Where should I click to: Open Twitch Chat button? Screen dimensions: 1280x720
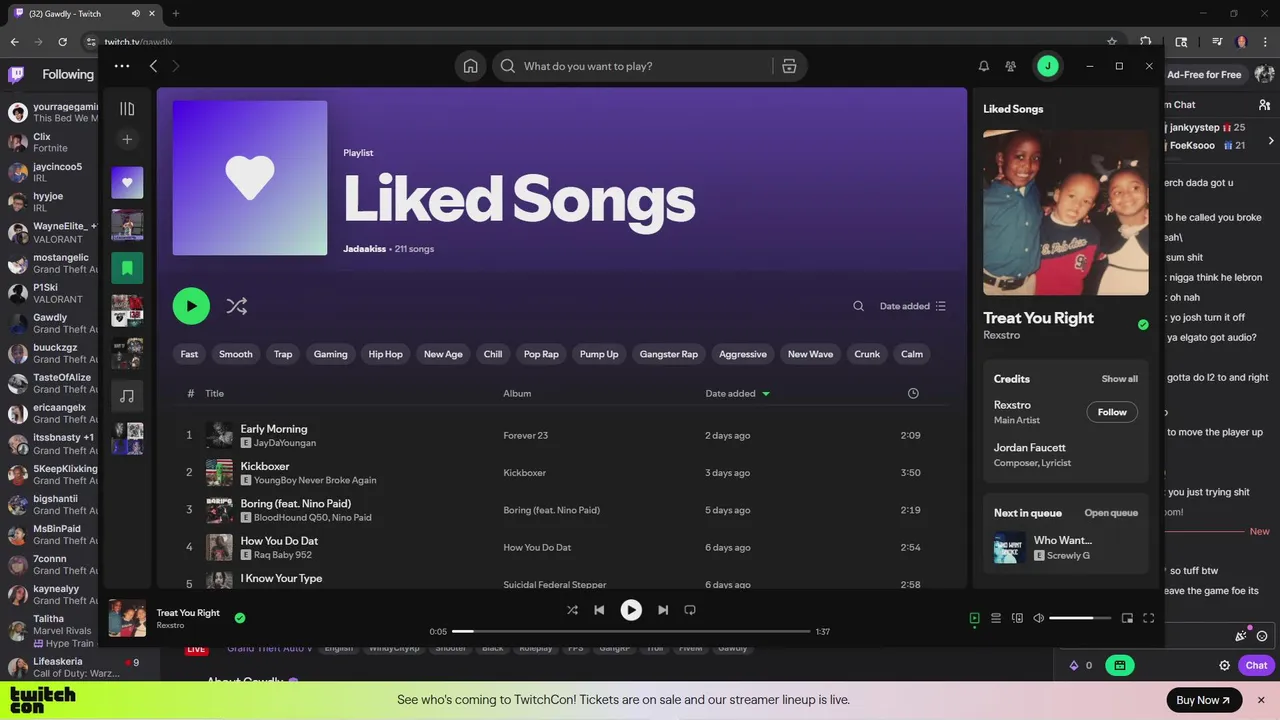(x=1256, y=665)
